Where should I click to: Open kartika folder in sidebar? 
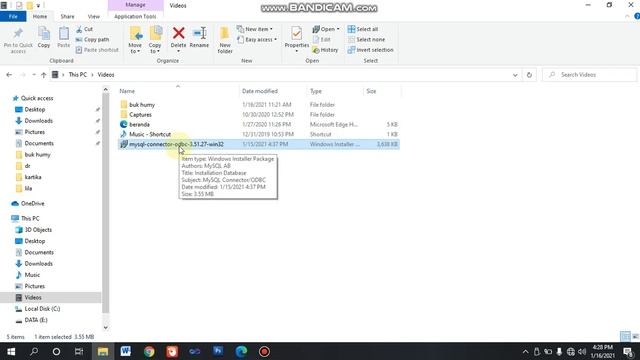coord(33,177)
